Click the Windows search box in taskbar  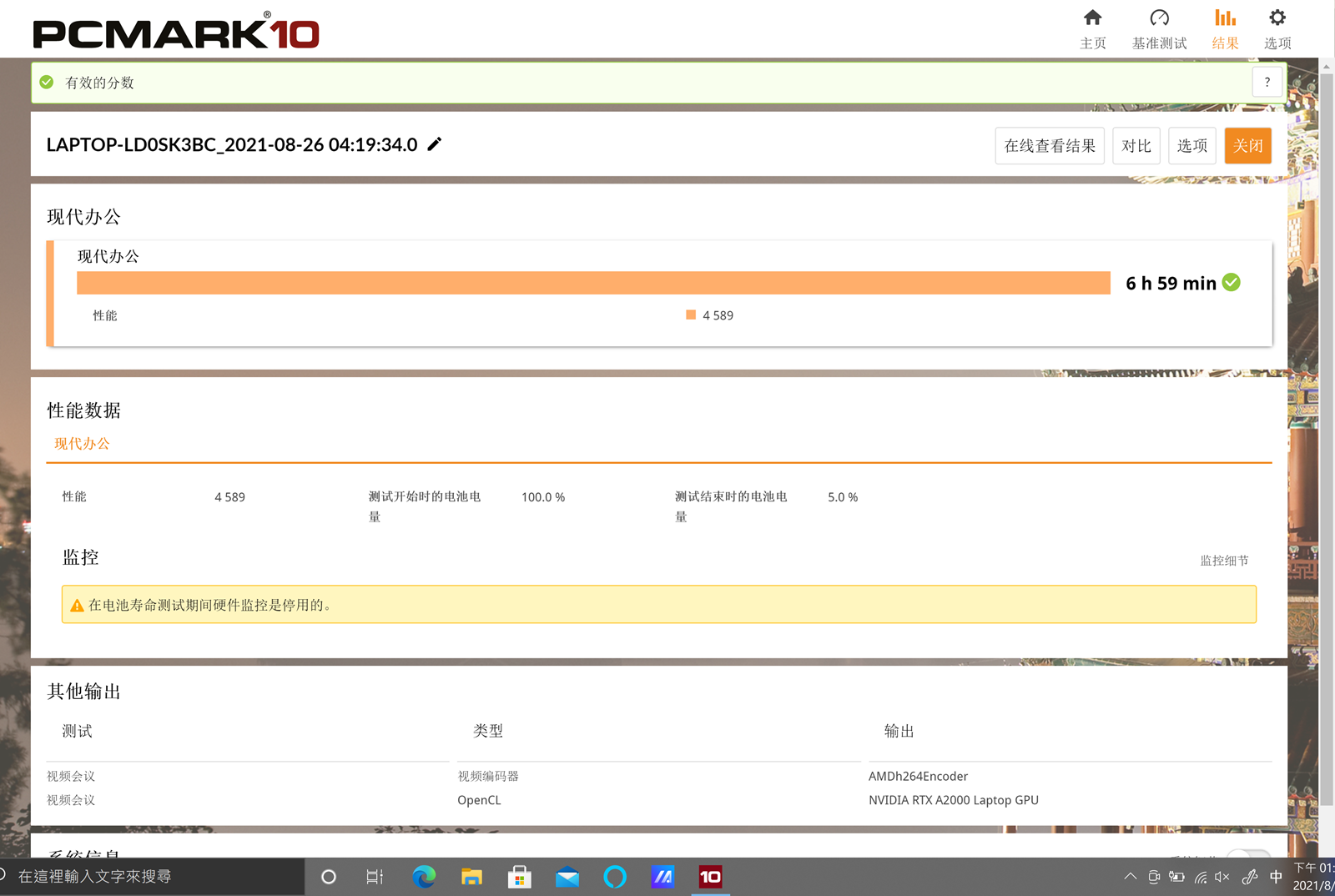tap(150, 877)
